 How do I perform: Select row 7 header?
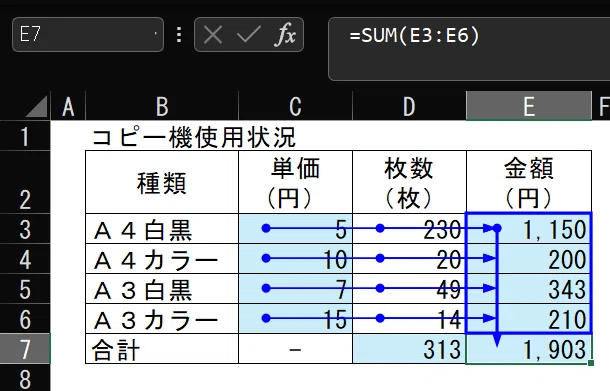tap(25, 349)
